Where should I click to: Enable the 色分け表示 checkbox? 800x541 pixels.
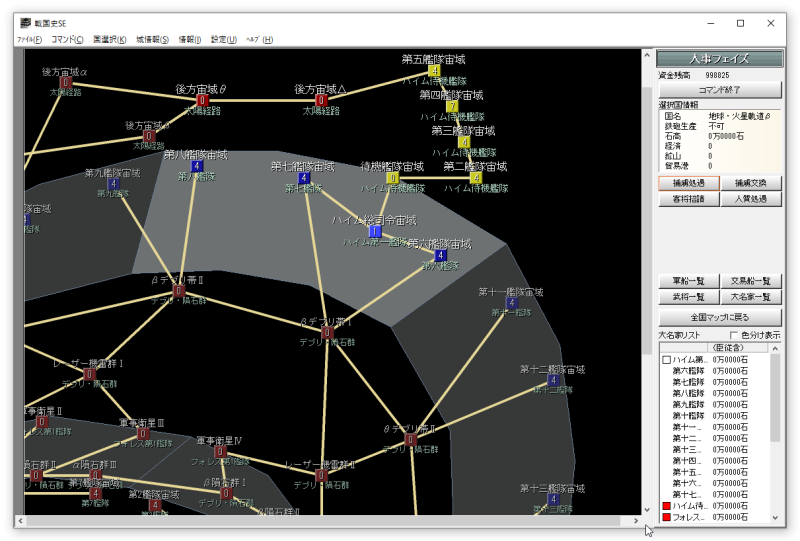coord(734,335)
